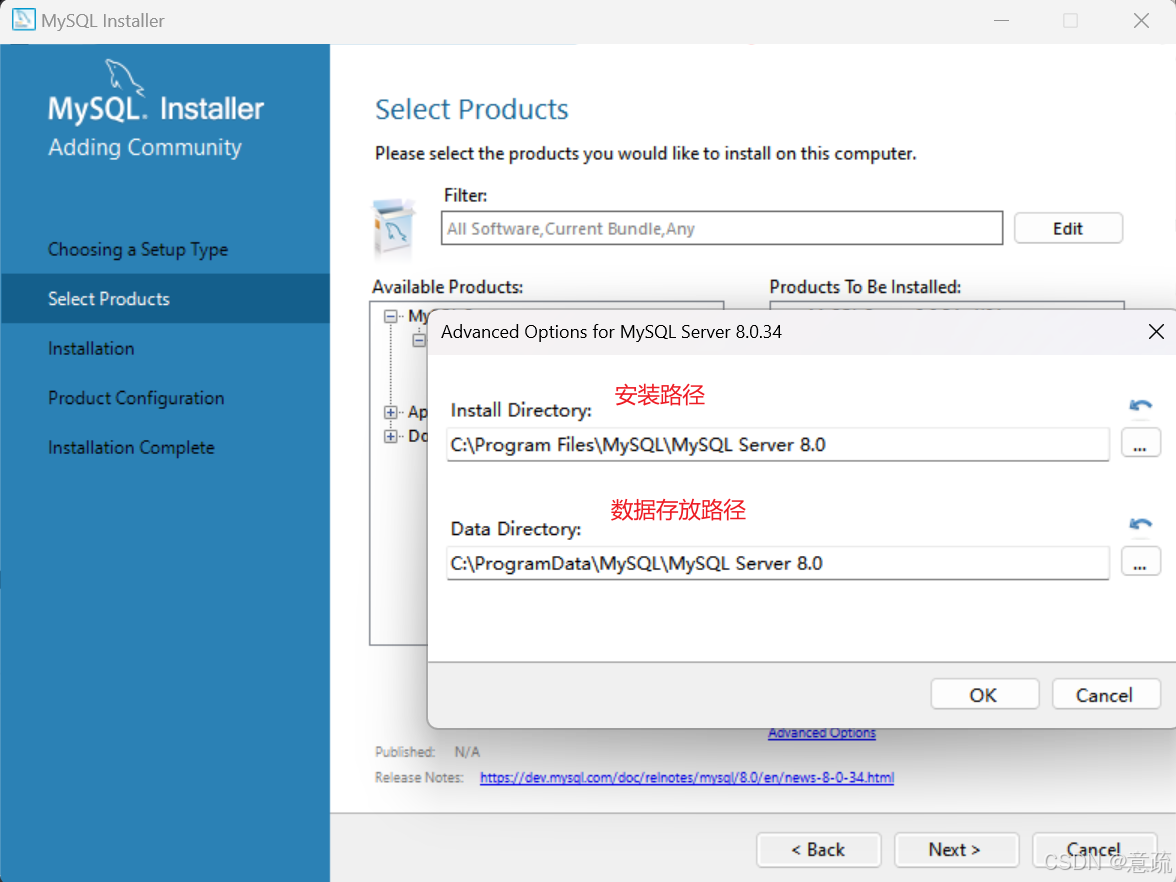Expand the Applications tree node

tap(391, 412)
